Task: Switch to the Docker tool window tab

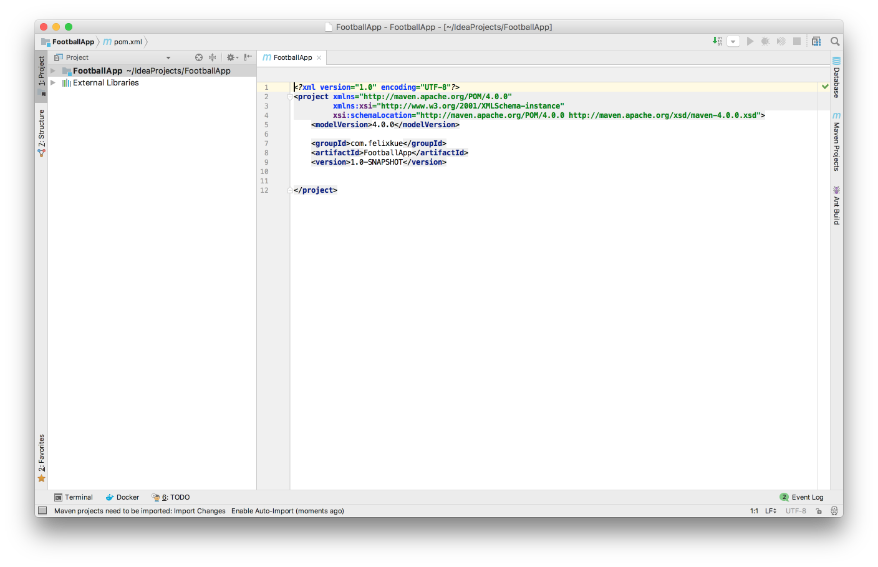Action: point(122,497)
